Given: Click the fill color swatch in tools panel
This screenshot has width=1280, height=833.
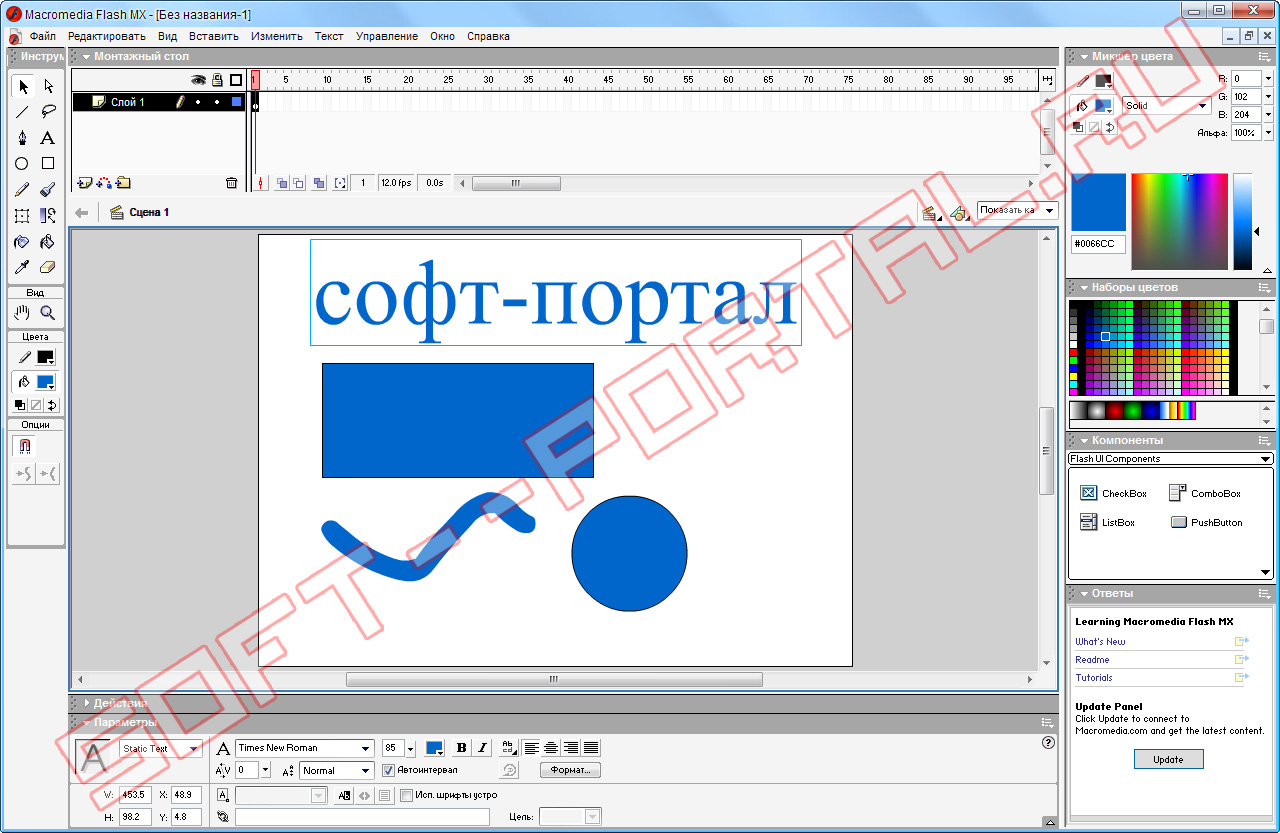Looking at the screenshot, I should pos(45,382).
